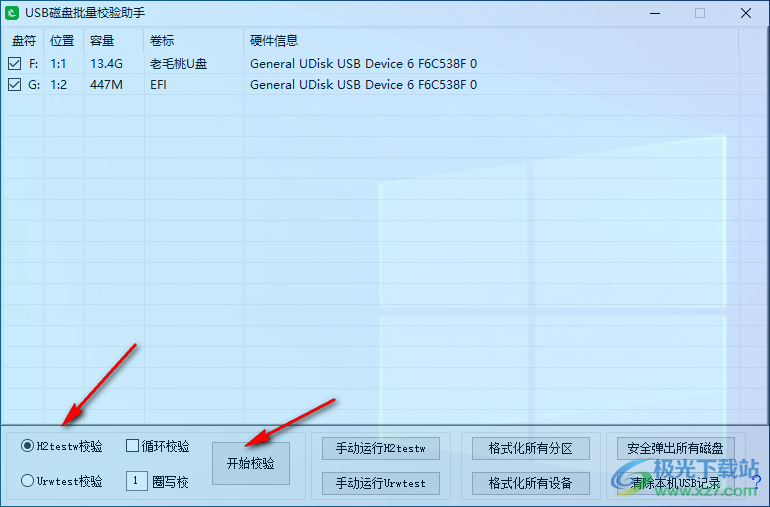Sort by the 卷标 column header
770x507 pixels.
click(x=194, y=40)
